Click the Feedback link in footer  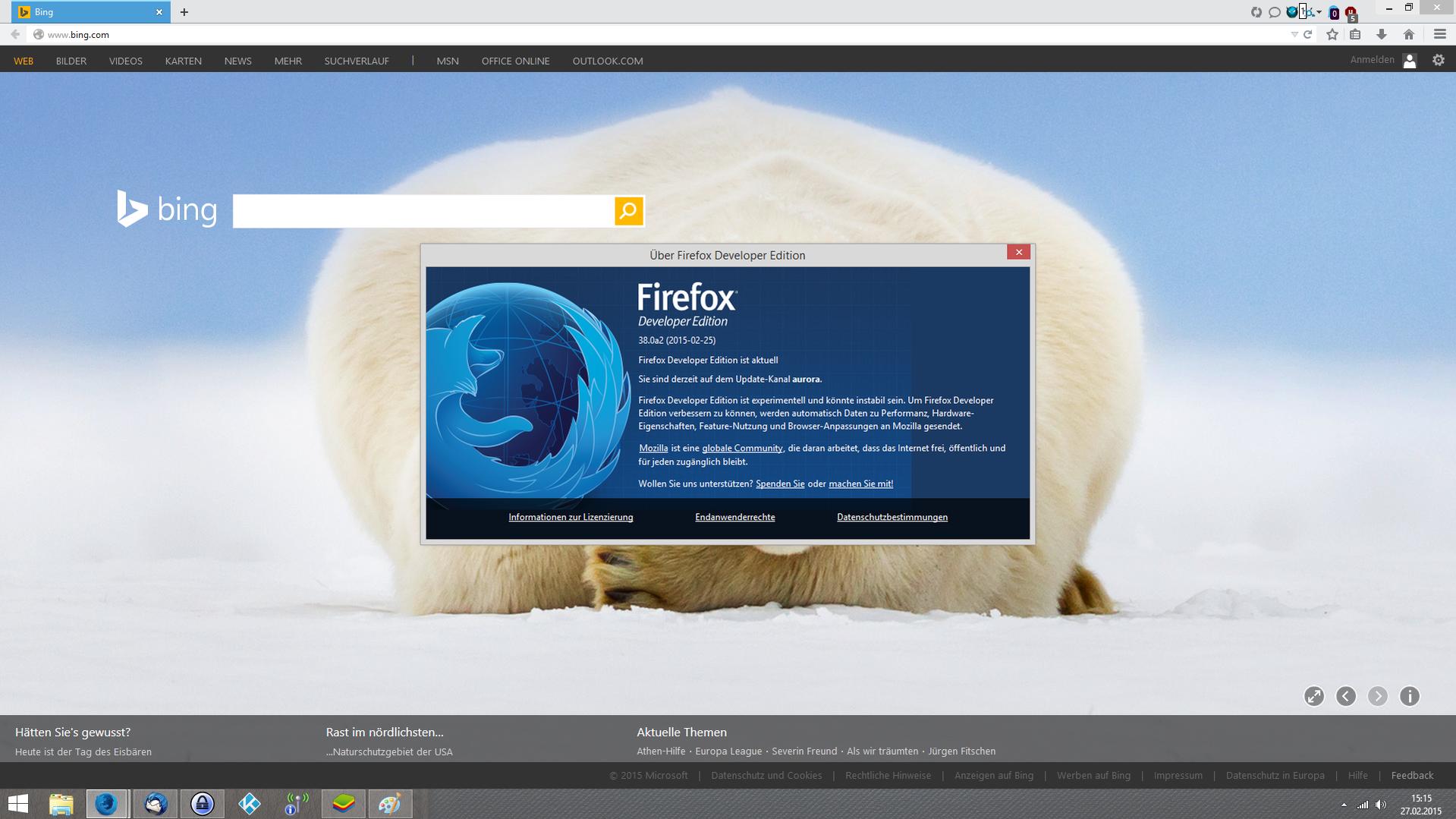point(1412,776)
